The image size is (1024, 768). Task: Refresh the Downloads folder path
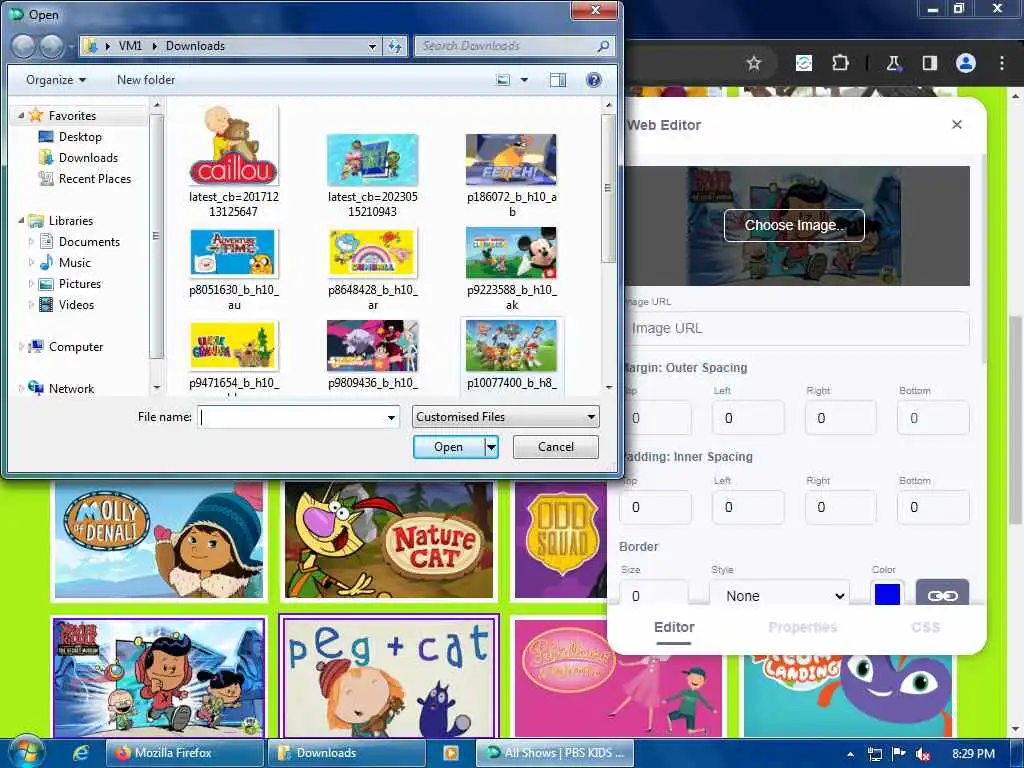click(x=395, y=46)
